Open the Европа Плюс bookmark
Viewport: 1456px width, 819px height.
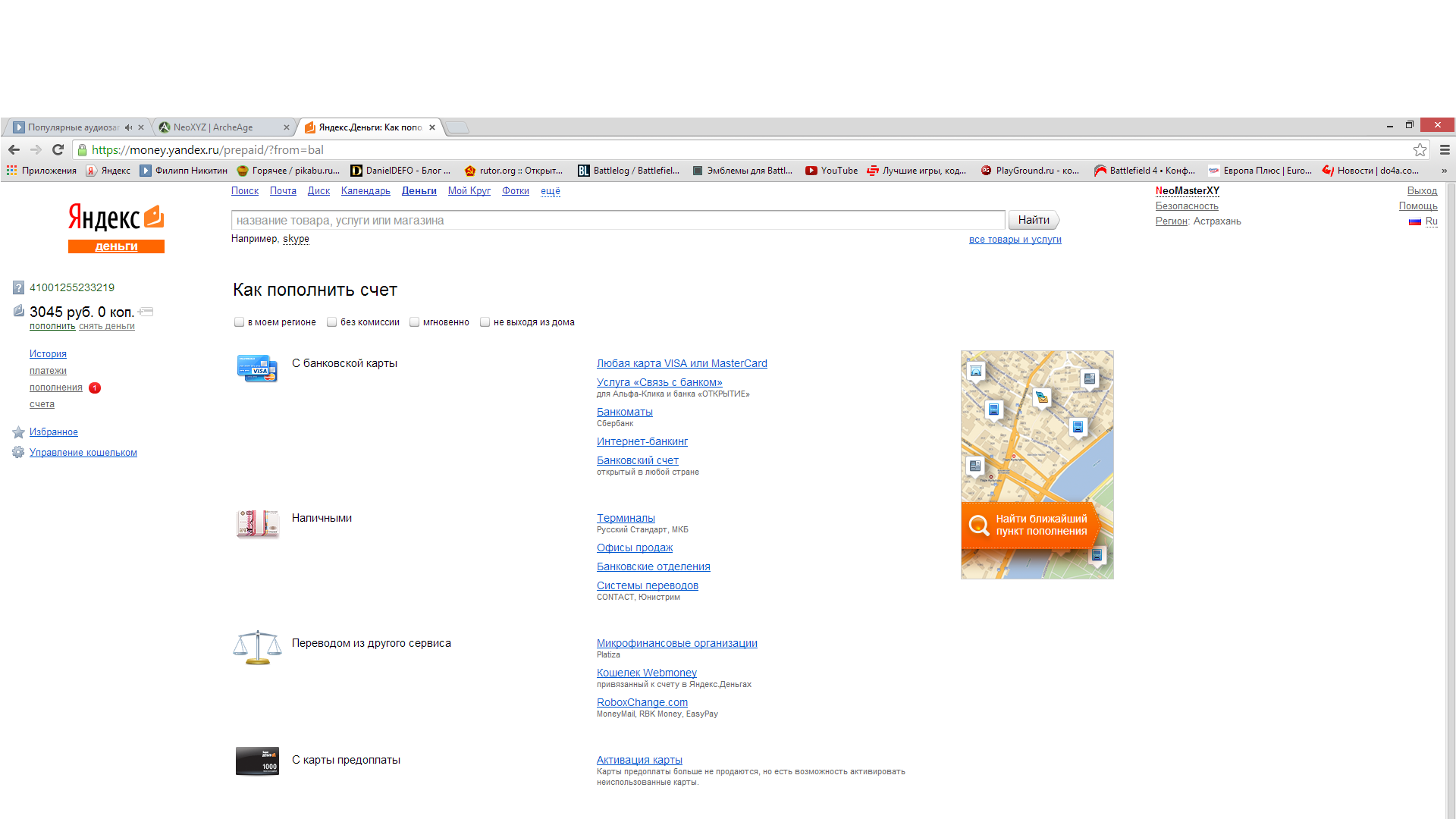(x=1260, y=171)
